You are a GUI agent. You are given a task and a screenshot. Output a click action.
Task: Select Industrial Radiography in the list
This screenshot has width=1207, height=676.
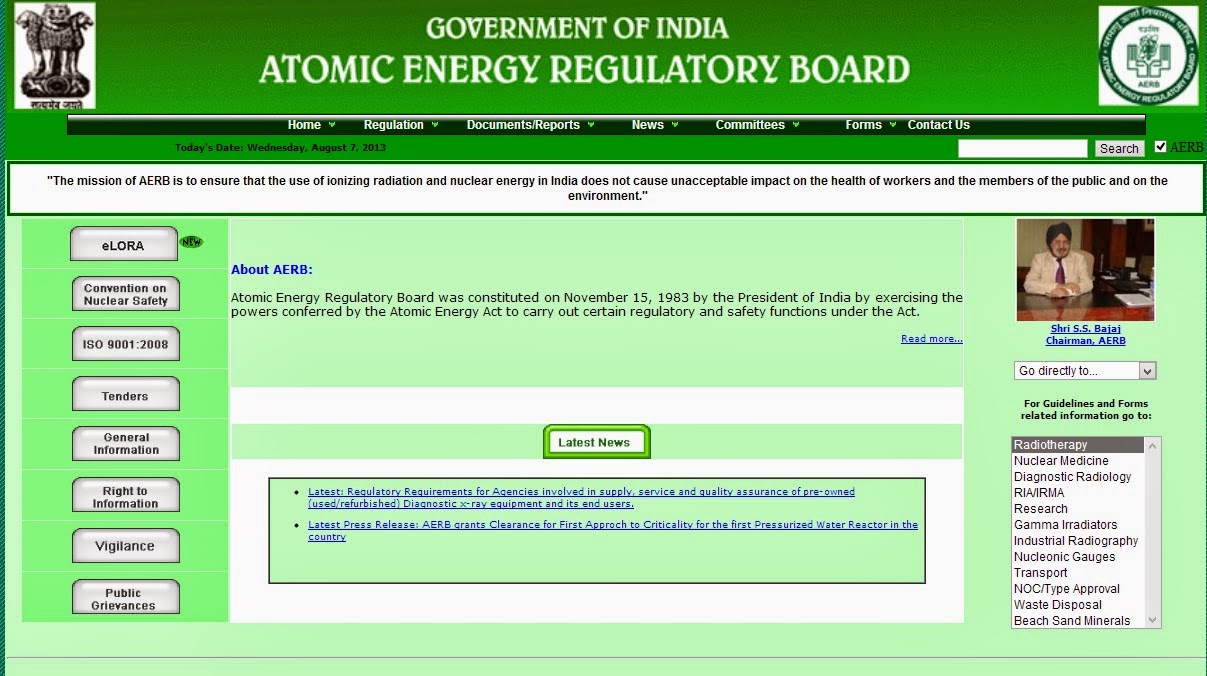coord(1078,541)
